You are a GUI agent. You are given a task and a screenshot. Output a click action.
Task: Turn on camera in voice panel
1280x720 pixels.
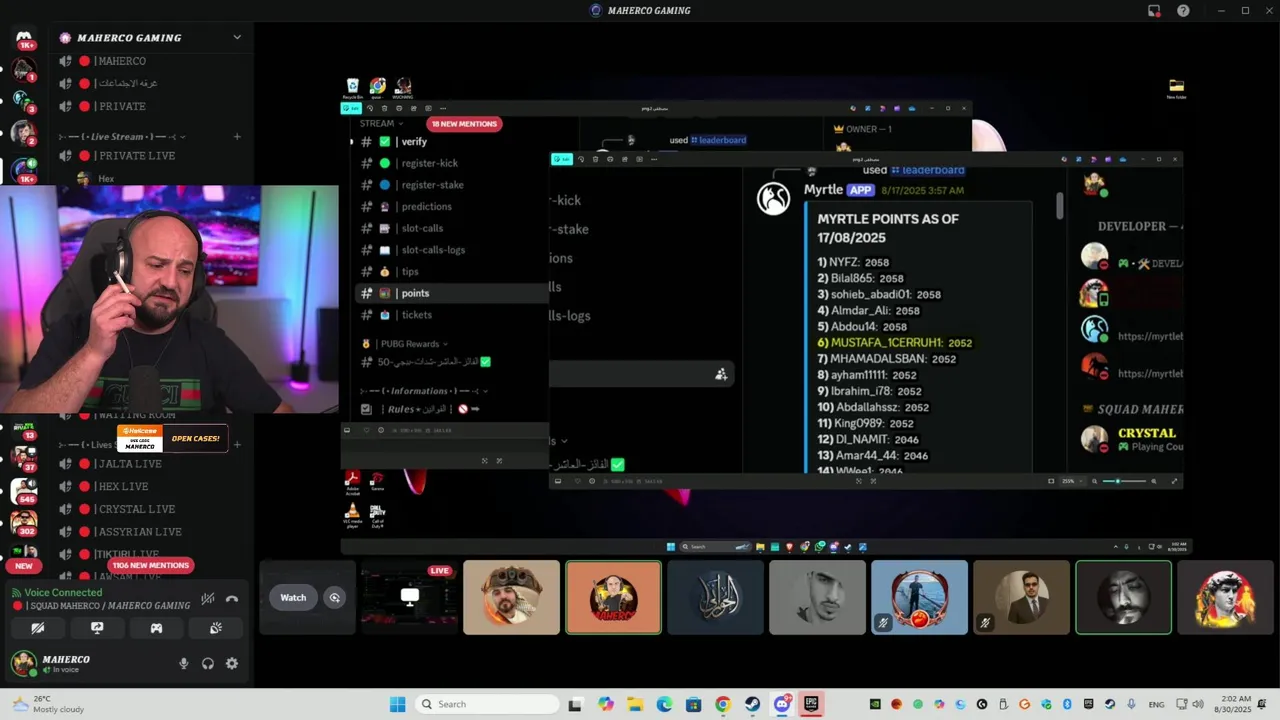38,628
